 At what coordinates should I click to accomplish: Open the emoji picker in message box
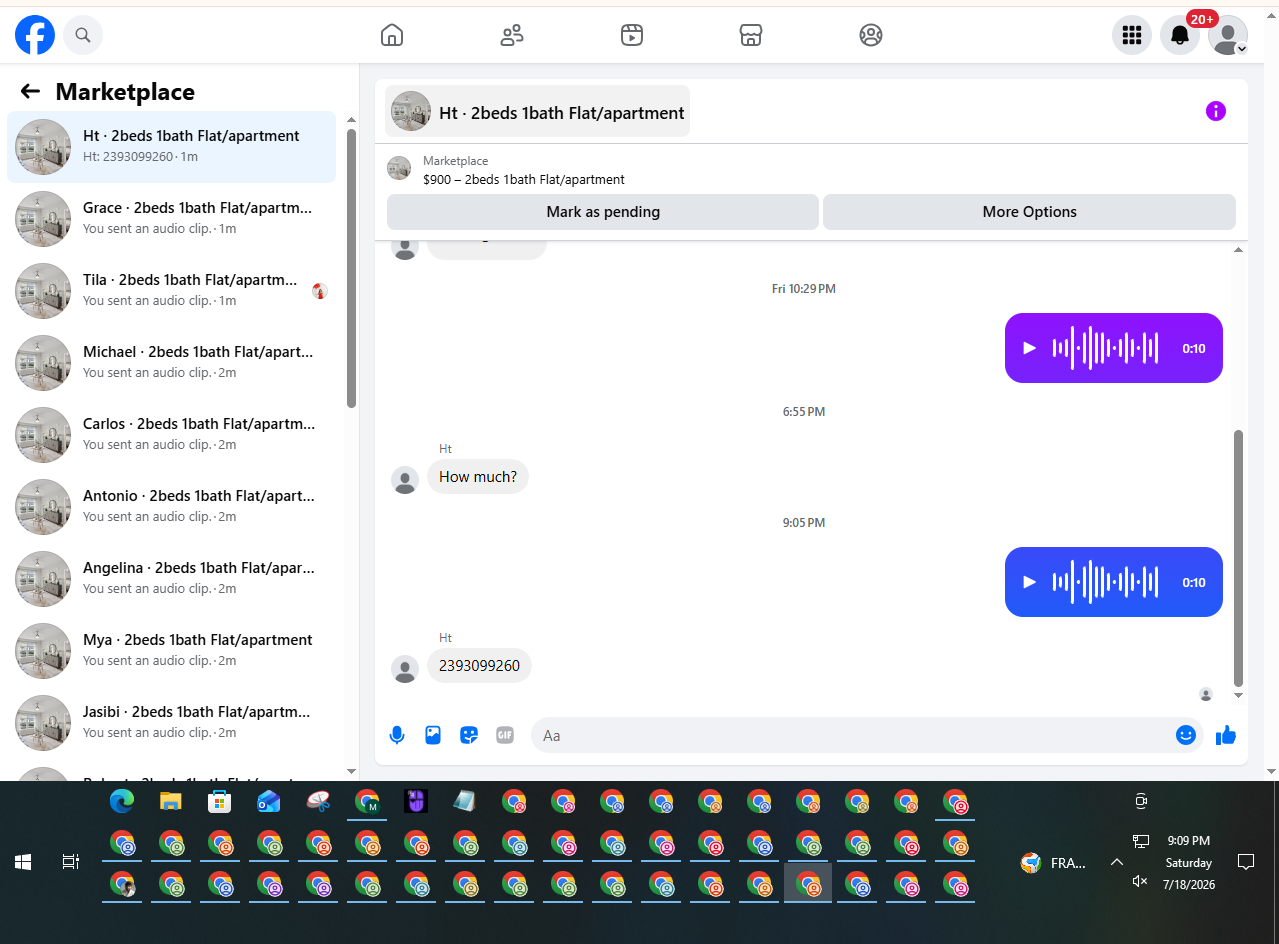click(1186, 735)
